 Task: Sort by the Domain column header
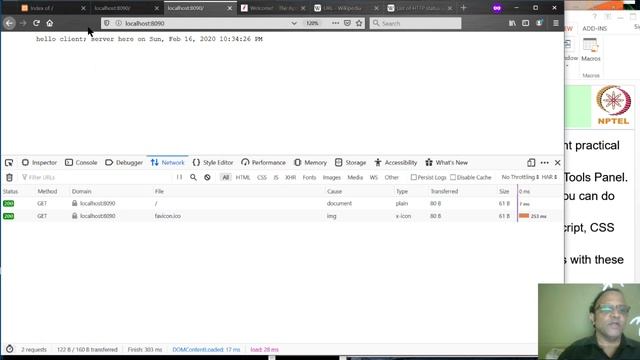(x=82, y=191)
